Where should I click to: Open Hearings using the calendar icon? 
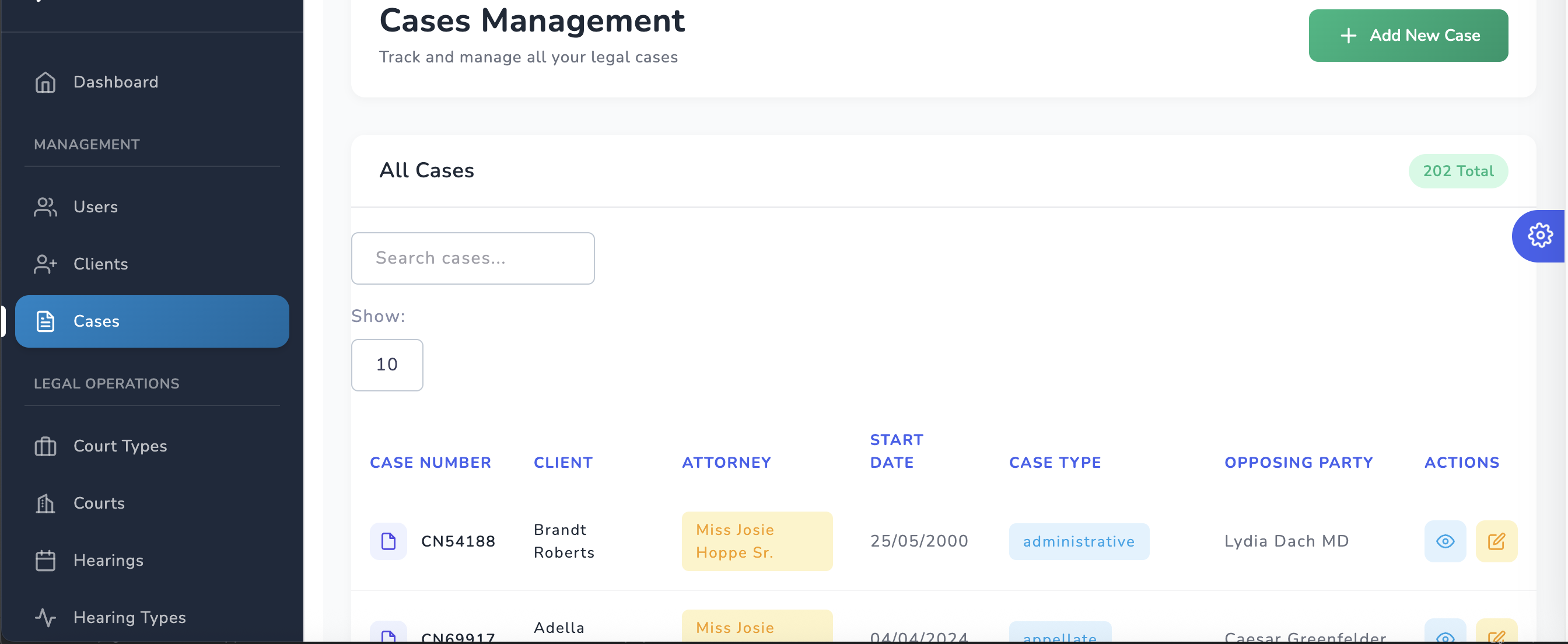pyautogui.click(x=45, y=560)
